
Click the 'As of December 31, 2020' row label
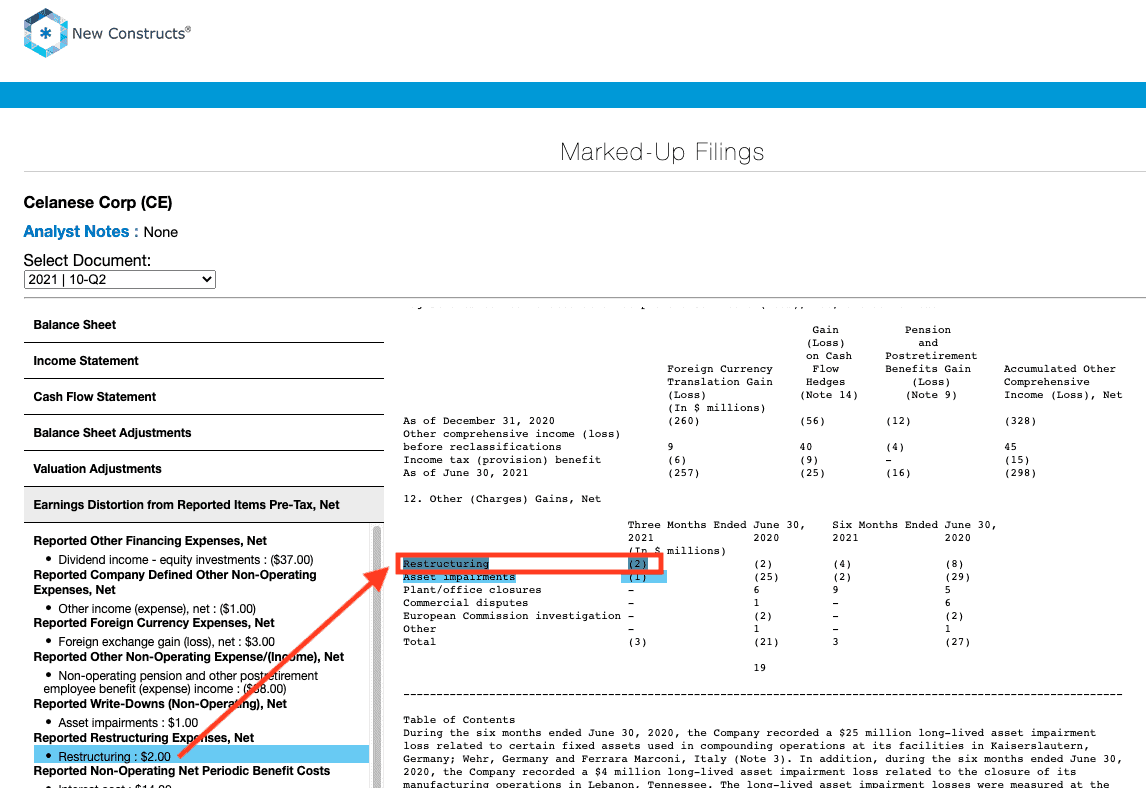479,421
